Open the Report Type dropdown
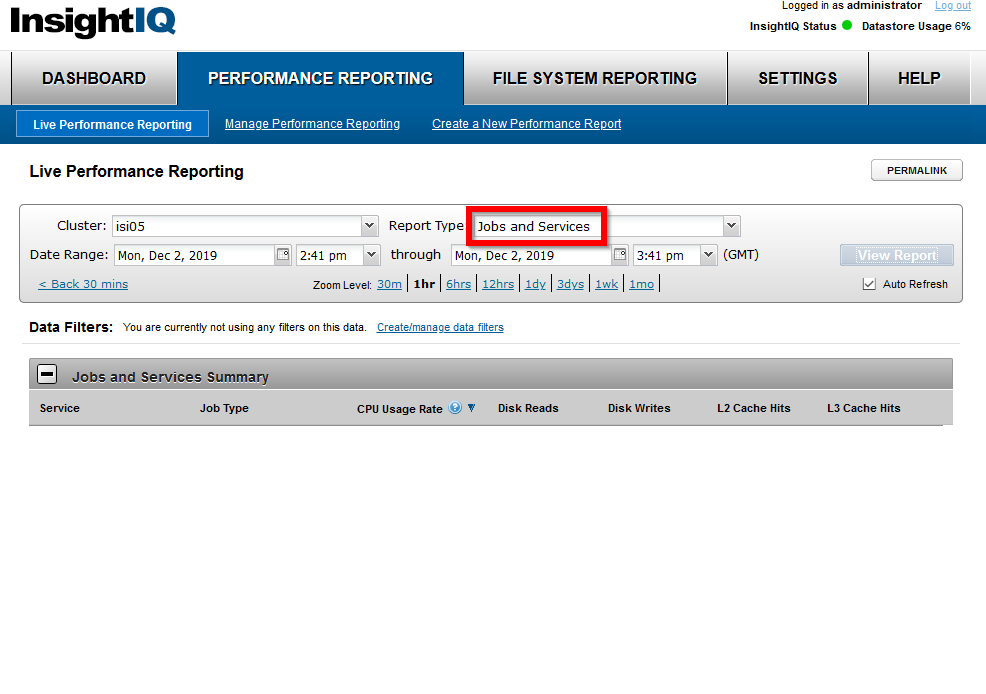 click(x=731, y=225)
